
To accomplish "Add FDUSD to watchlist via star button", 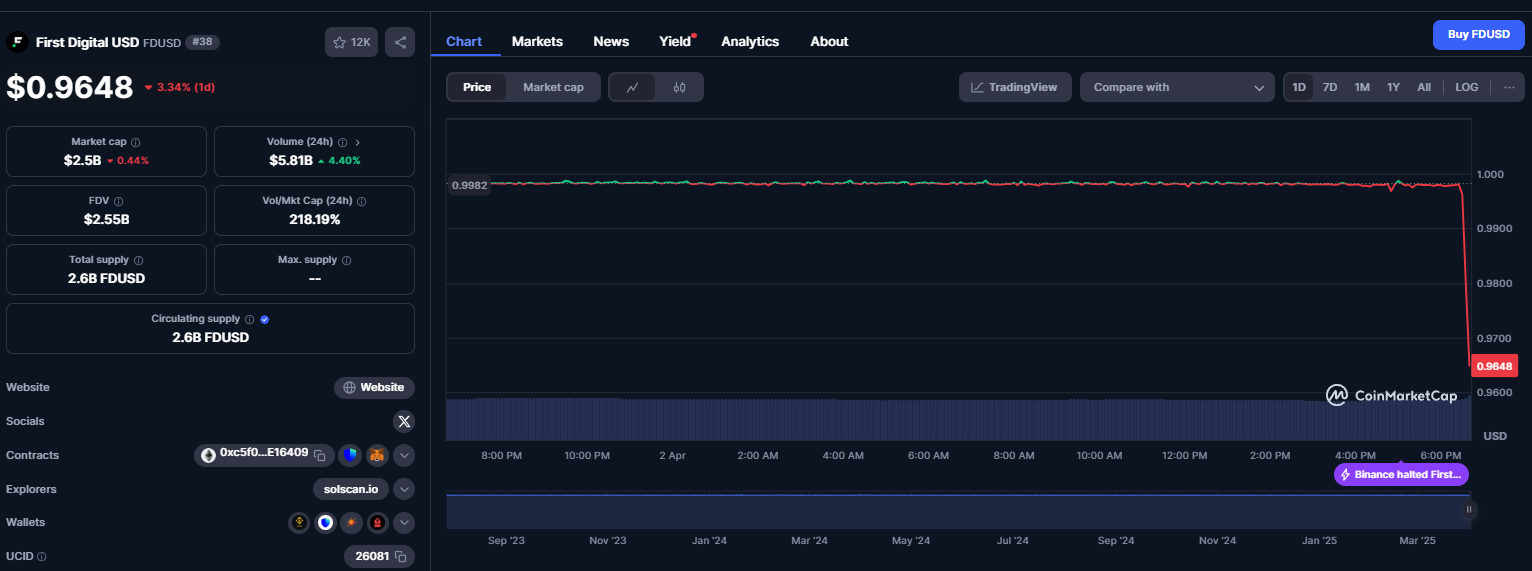I will [x=351, y=42].
